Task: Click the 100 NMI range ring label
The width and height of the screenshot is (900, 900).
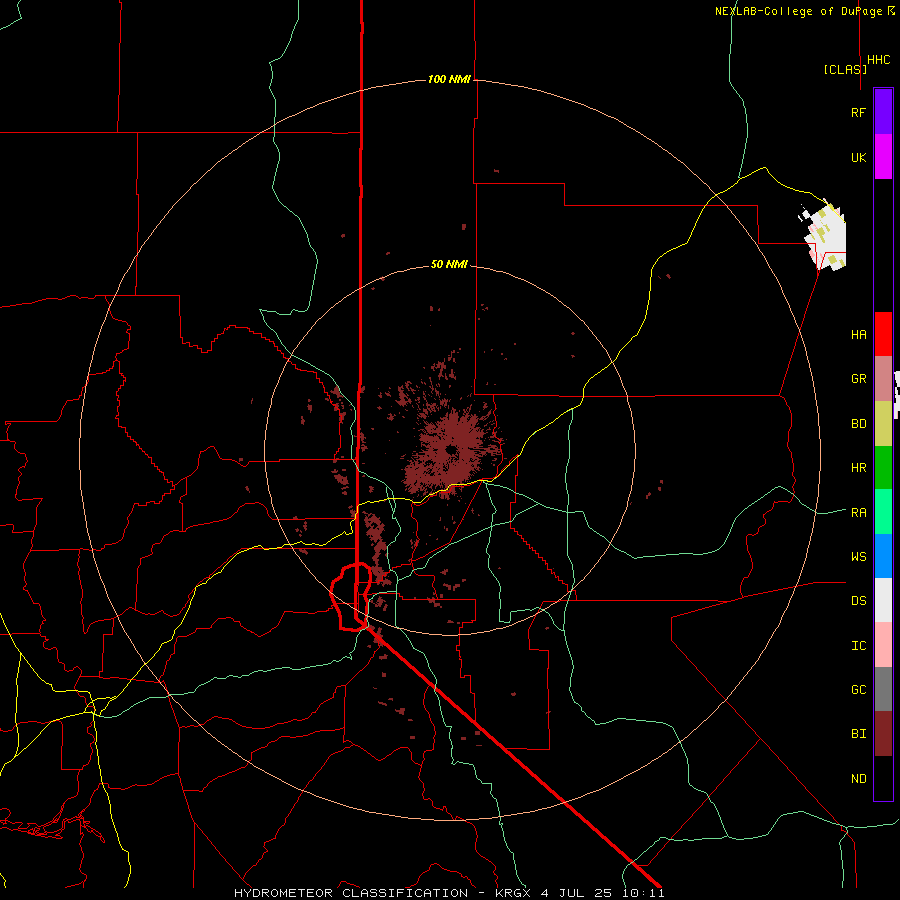Action: click(x=449, y=79)
